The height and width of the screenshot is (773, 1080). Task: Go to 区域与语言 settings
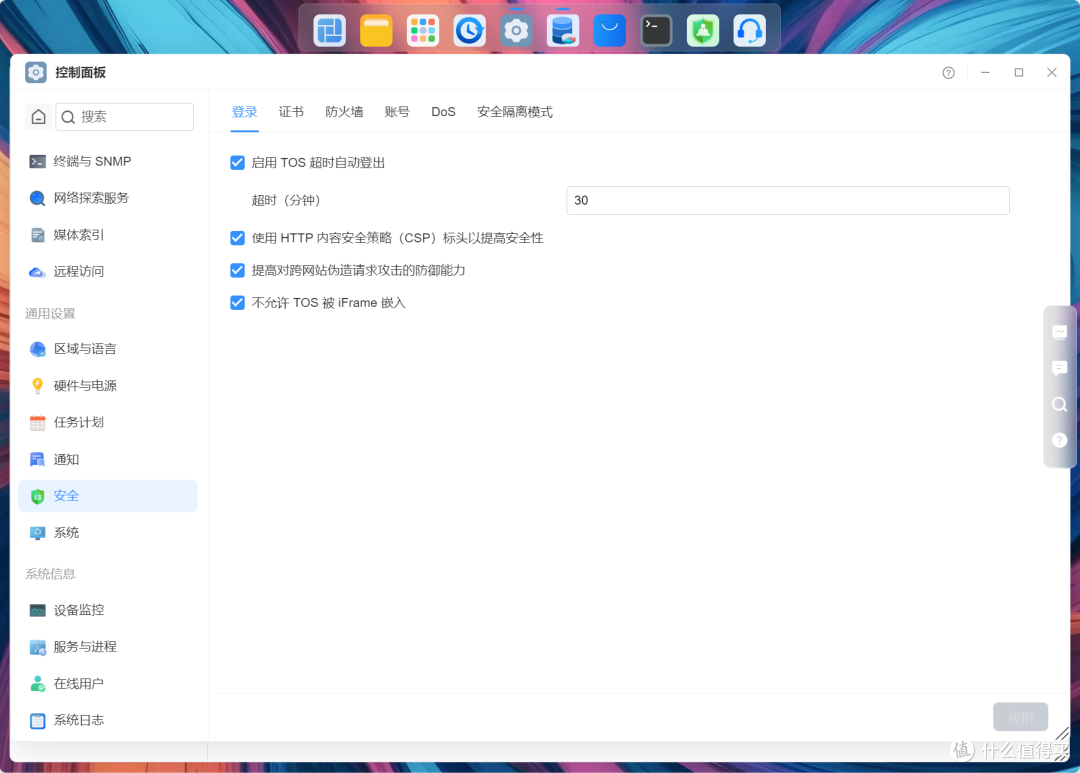click(107, 349)
